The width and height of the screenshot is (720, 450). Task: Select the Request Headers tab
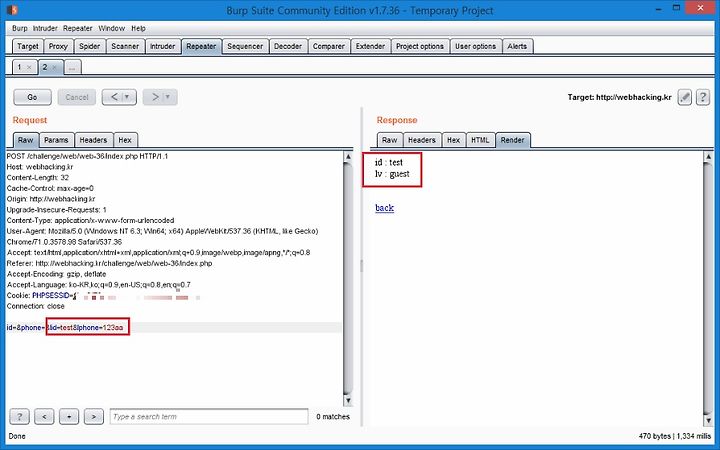93,140
